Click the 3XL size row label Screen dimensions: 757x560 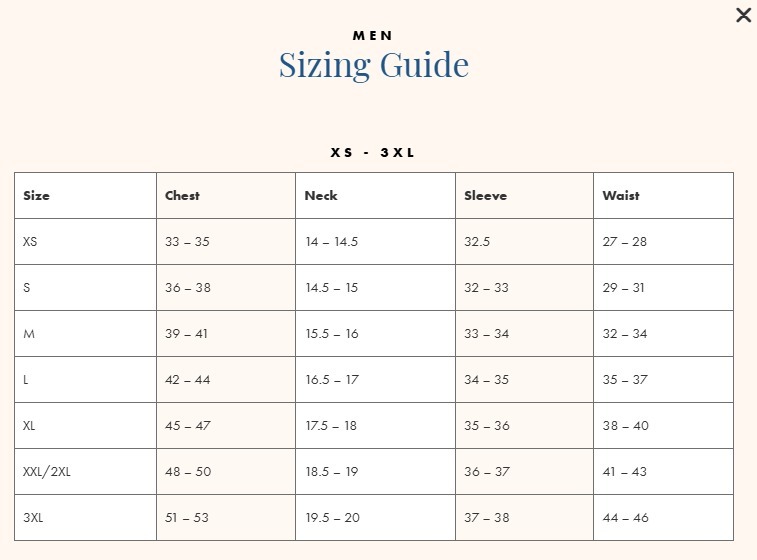pyautogui.click(x=33, y=518)
